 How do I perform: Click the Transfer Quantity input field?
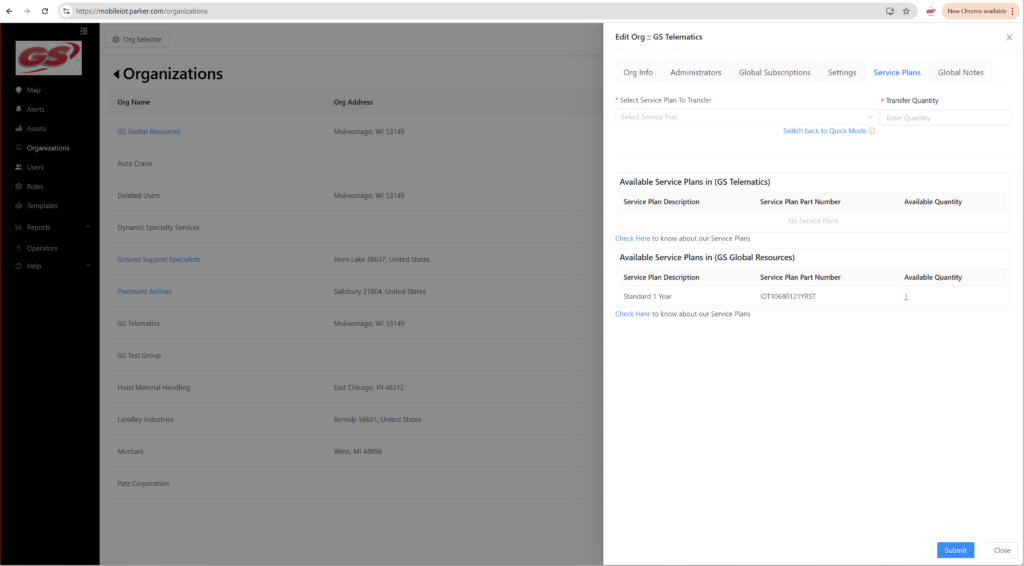click(x=944, y=118)
